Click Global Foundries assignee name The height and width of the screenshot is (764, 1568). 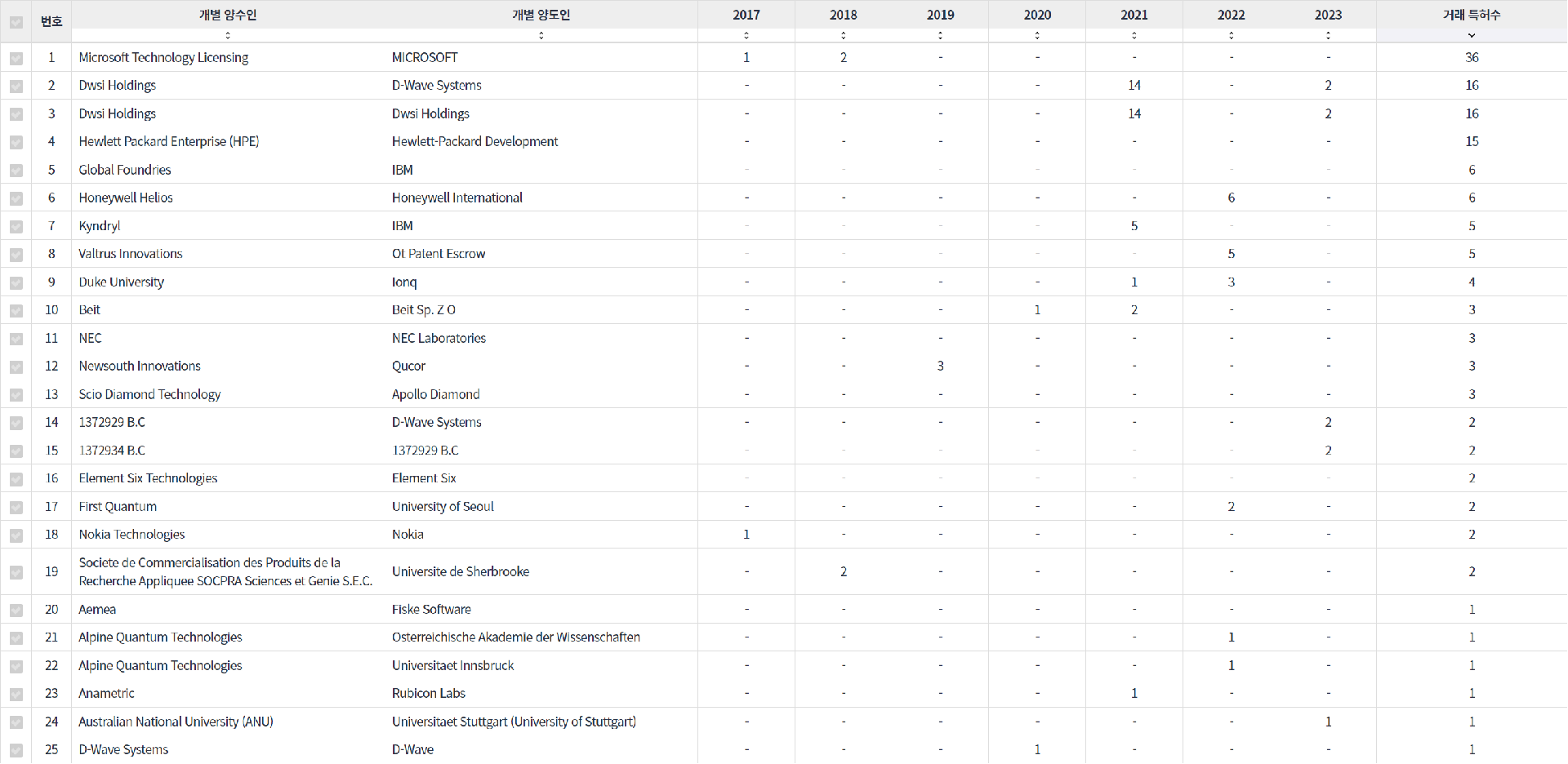click(x=125, y=170)
